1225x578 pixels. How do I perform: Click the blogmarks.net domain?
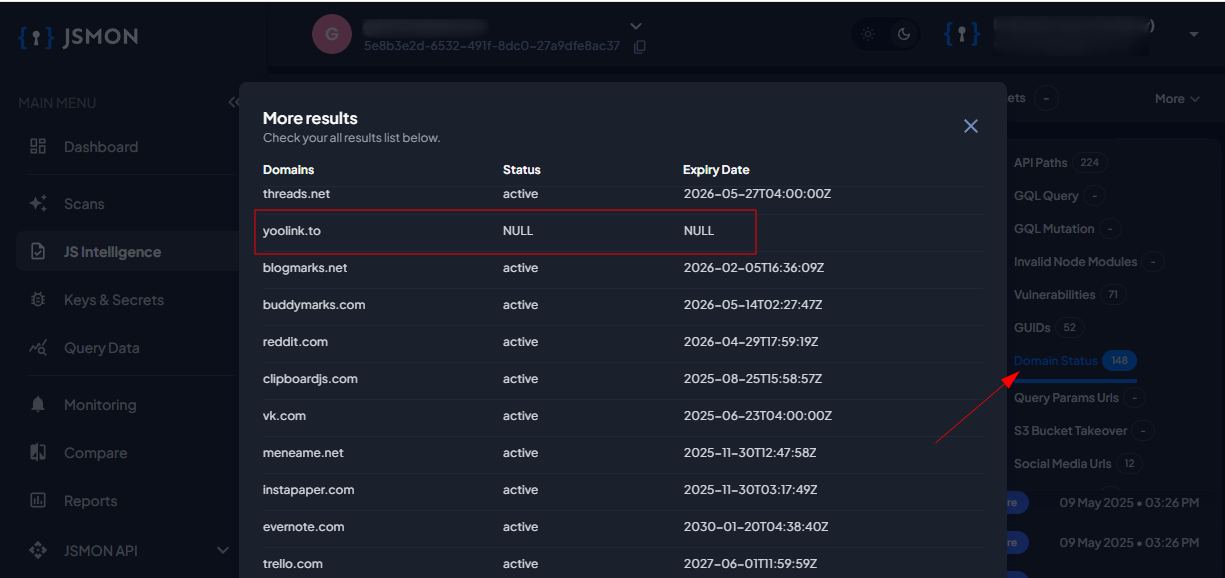[x=305, y=268]
